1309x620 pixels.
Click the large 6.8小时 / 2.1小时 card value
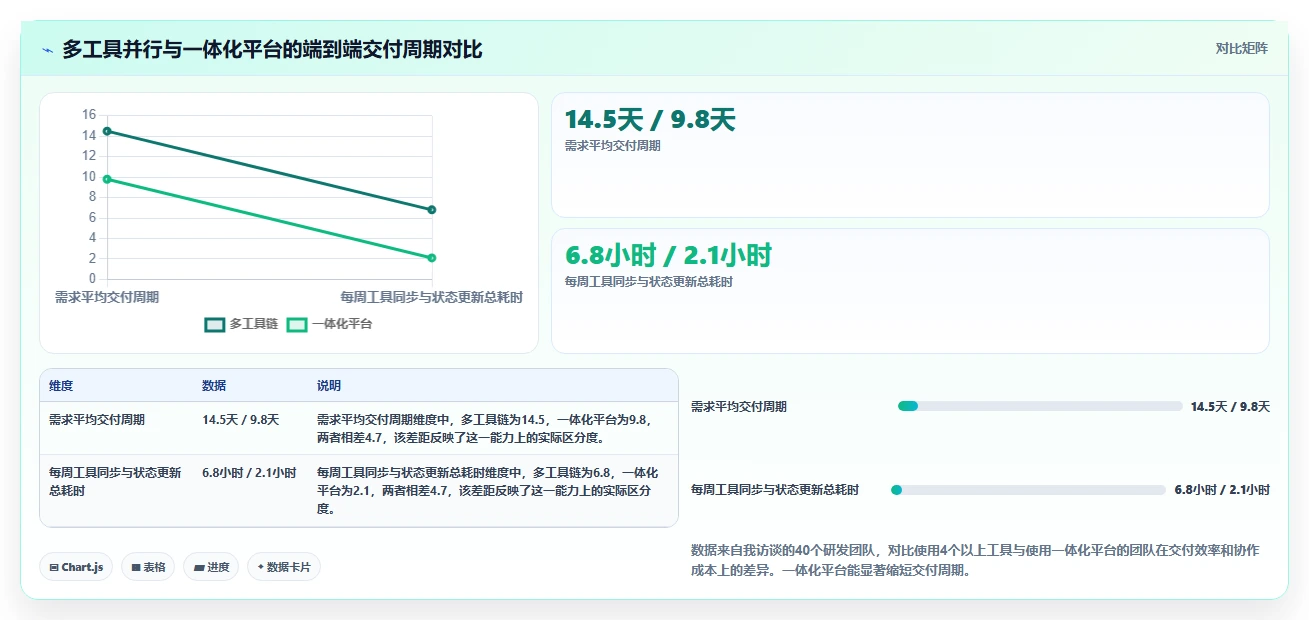[668, 256]
